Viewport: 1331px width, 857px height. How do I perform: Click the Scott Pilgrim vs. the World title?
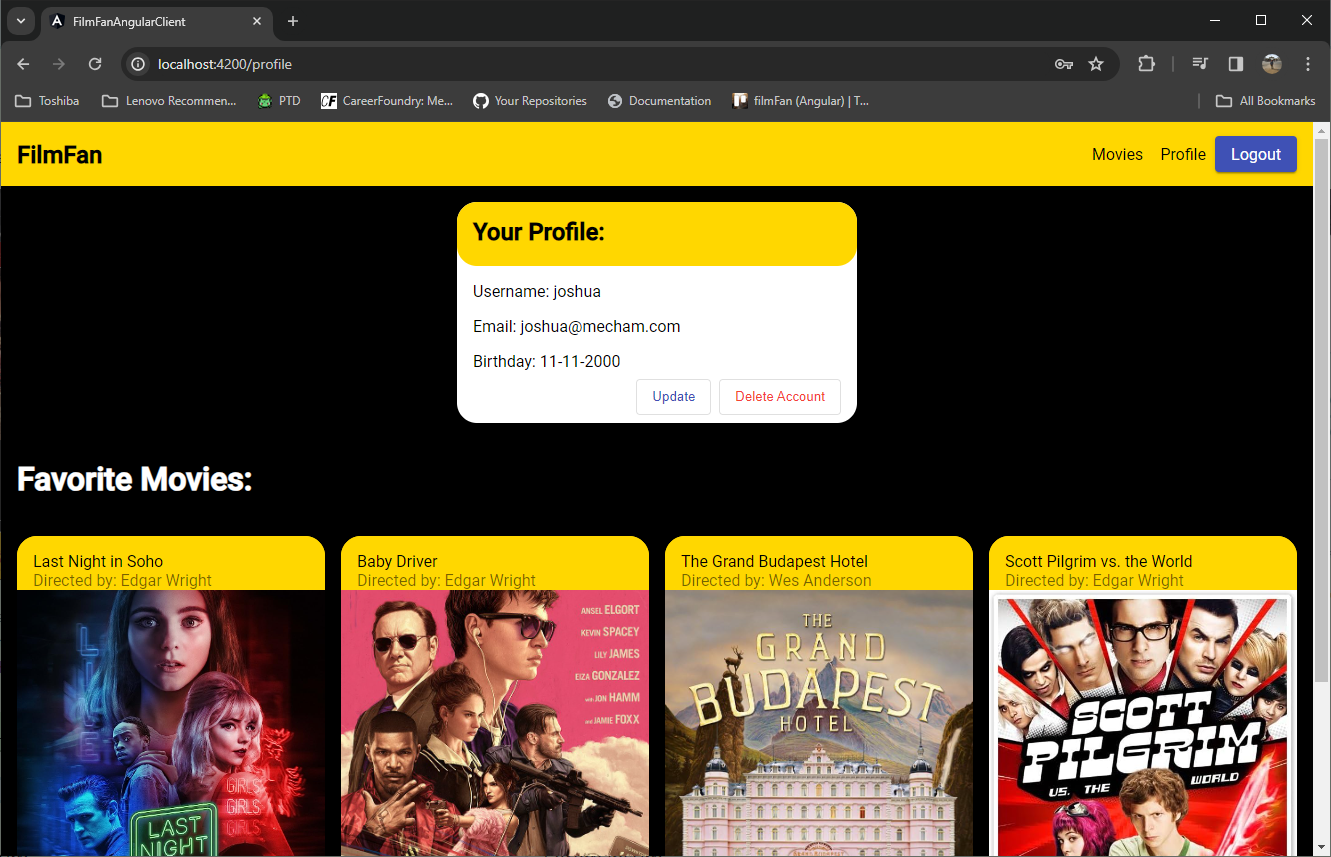pos(1099,561)
